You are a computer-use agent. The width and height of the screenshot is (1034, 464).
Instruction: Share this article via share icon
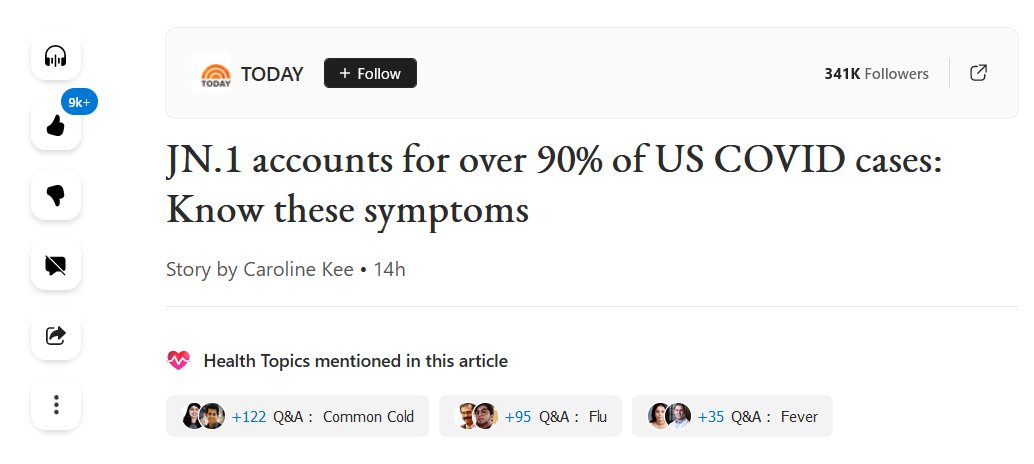56,335
